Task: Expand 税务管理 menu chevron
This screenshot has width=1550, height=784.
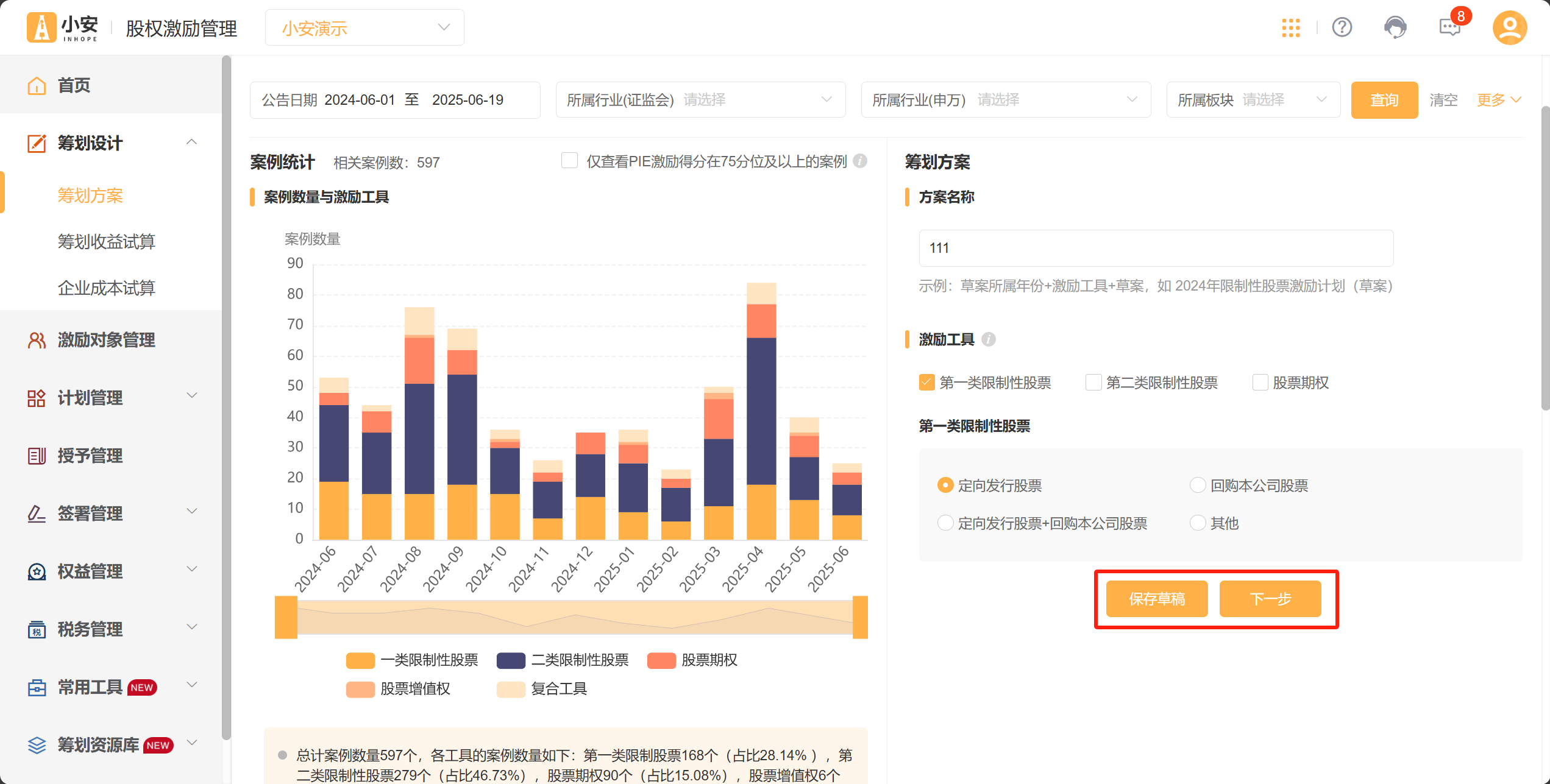Action: pos(191,627)
